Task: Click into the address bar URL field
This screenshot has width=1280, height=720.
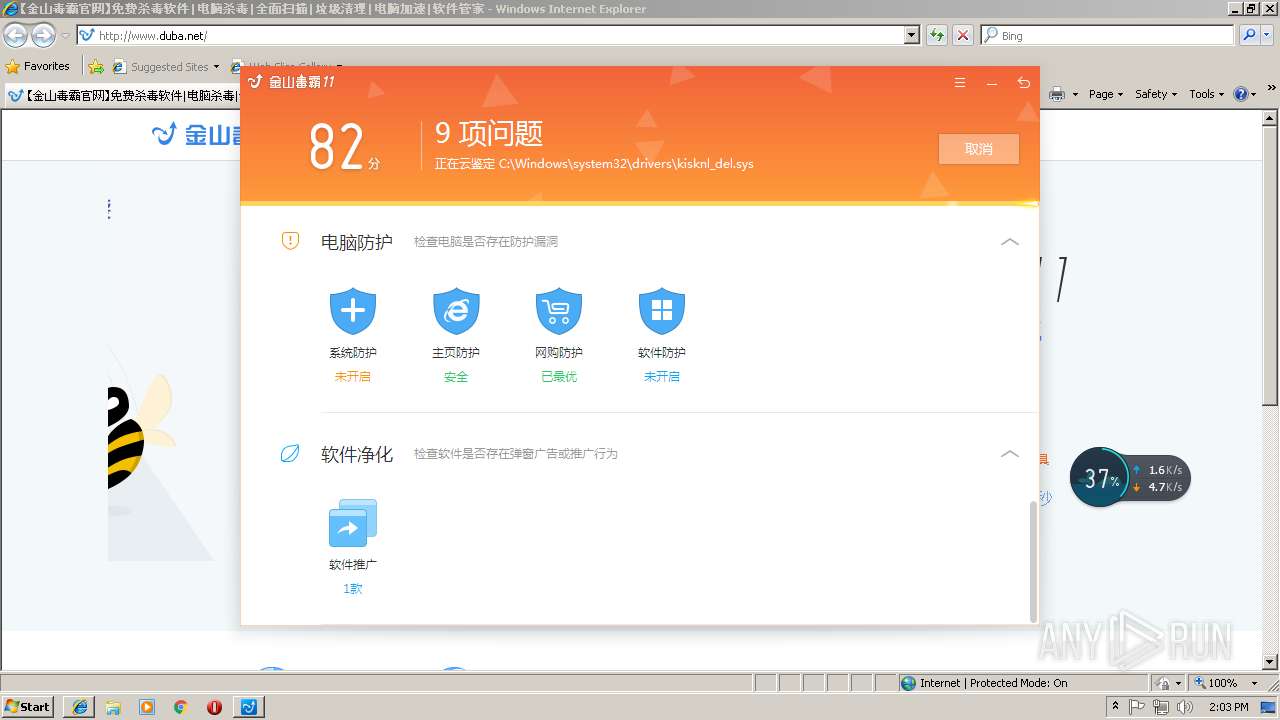Action: tap(490, 35)
